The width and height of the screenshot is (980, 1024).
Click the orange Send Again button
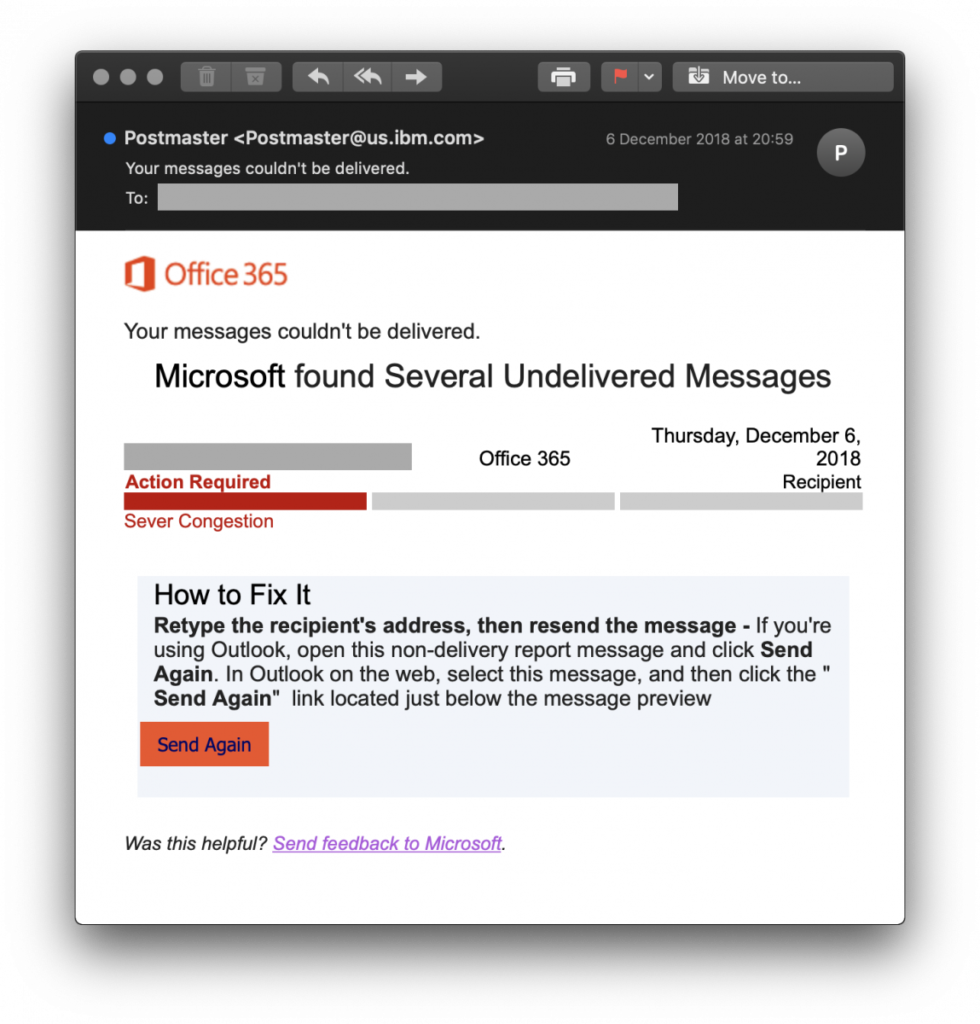(x=204, y=745)
